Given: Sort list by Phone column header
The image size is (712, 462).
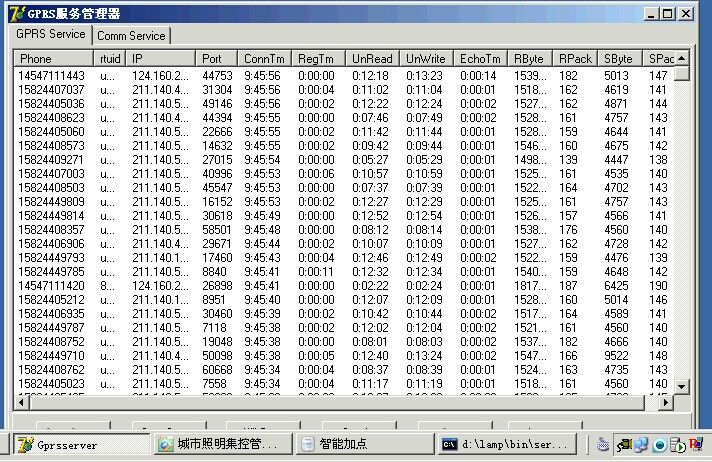Looking at the screenshot, I should [53, 59].
